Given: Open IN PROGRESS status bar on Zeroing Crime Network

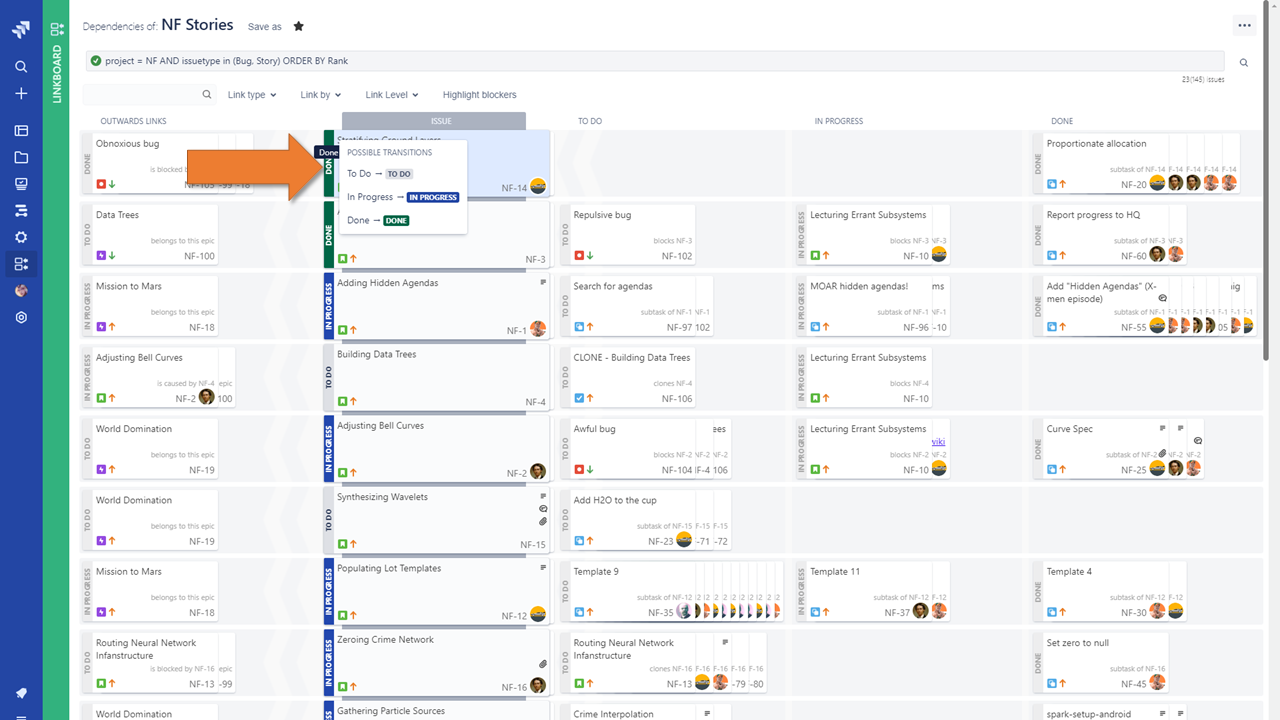Looking at the screenshot, I should pos(329,663).
